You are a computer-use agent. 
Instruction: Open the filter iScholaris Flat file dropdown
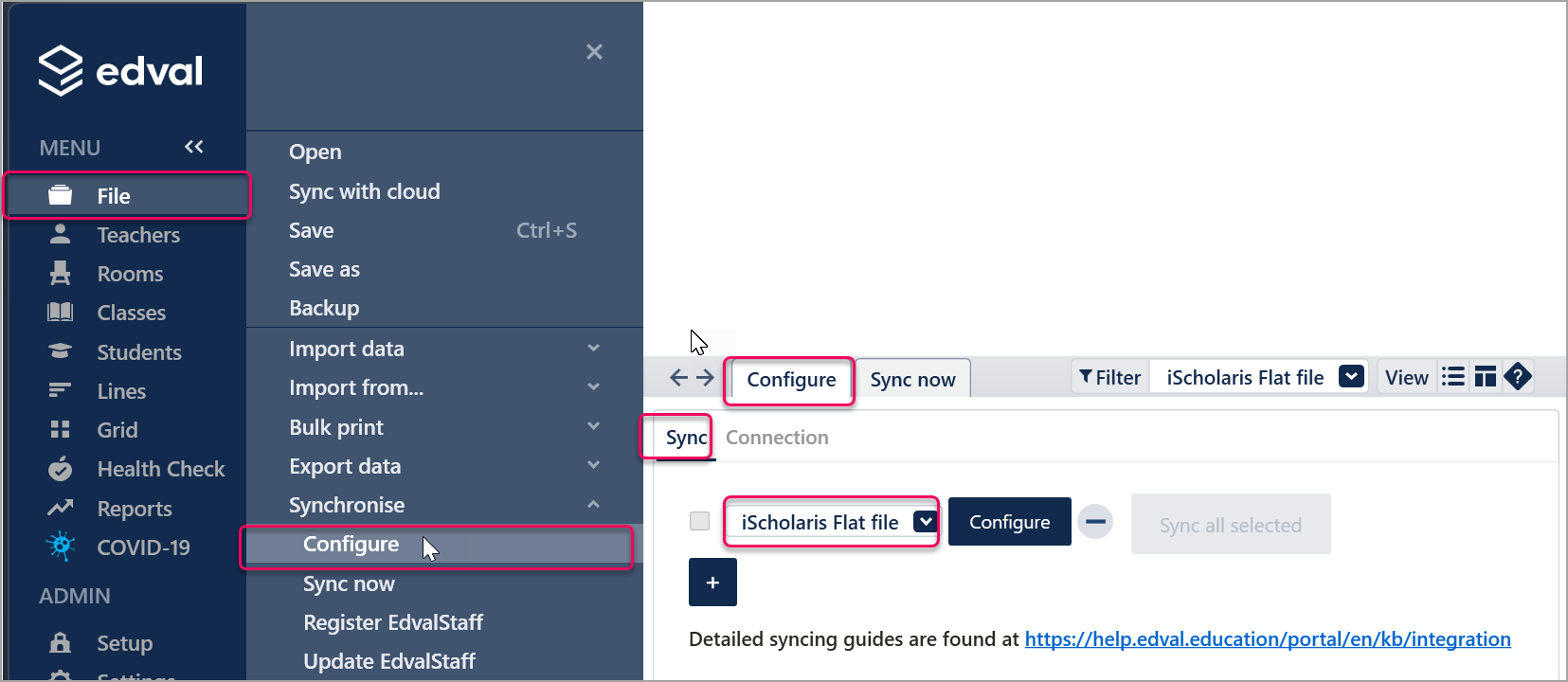(1351, 377)
